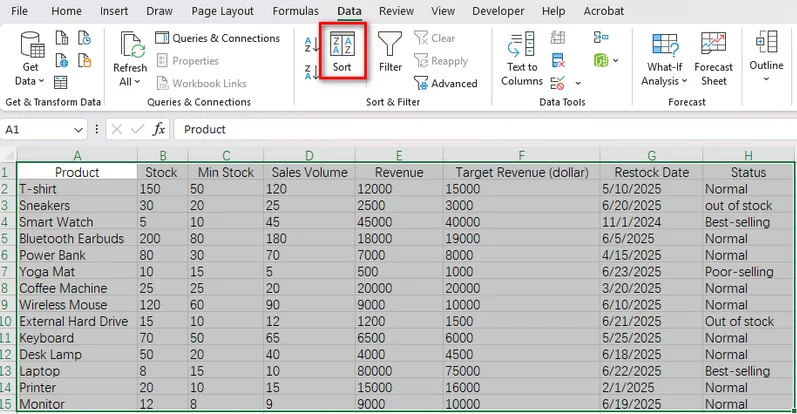Select row 7 header

6,272
